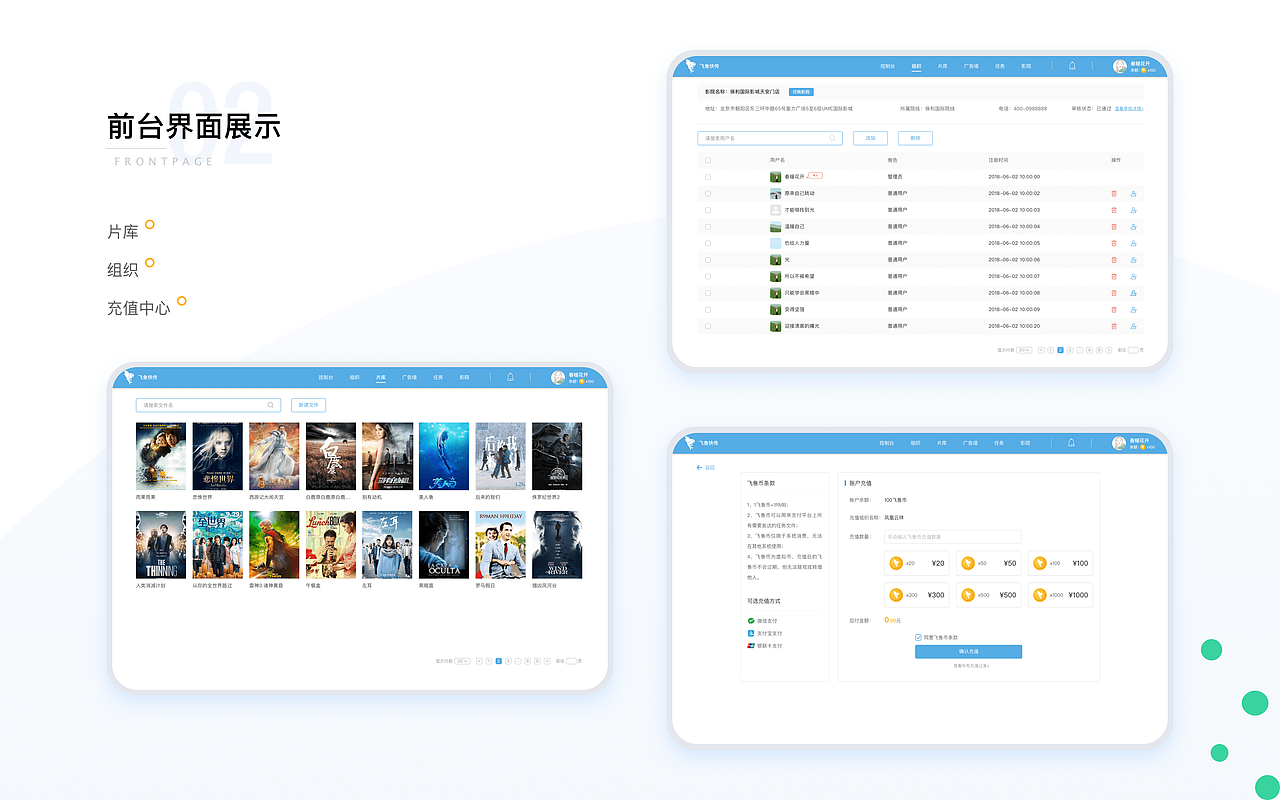Screen dimensions: 1280x800
Task: Open the Wind River movie poster
Action: pyautogui.click(x=557, y=545)
